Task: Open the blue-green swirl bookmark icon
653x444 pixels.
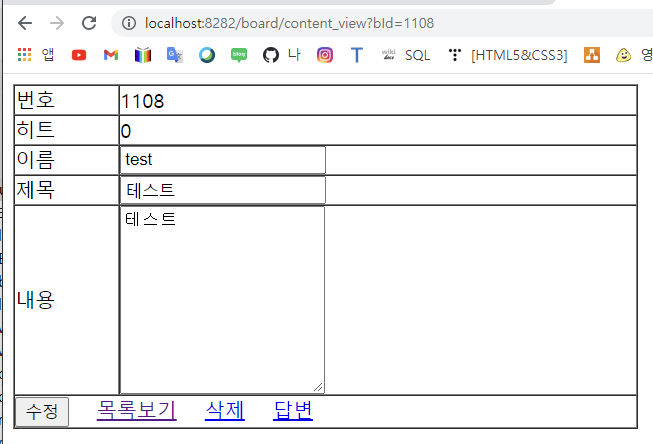Action: [207, 55]
